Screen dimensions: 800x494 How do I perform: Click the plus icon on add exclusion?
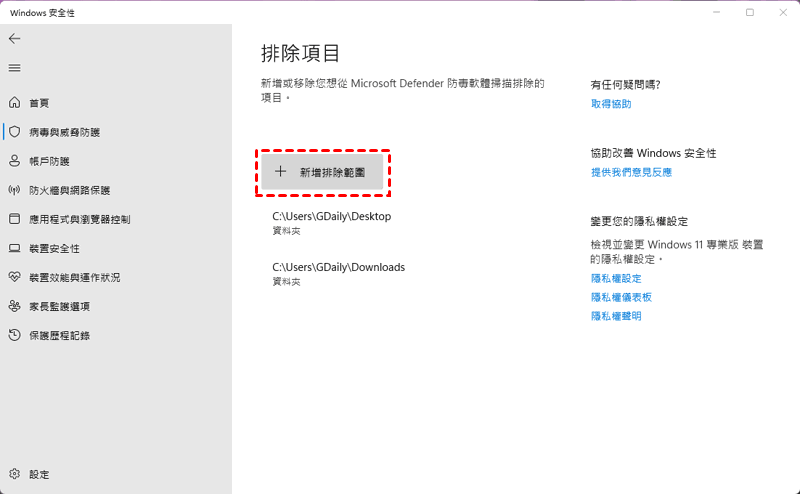click(280, 171)
